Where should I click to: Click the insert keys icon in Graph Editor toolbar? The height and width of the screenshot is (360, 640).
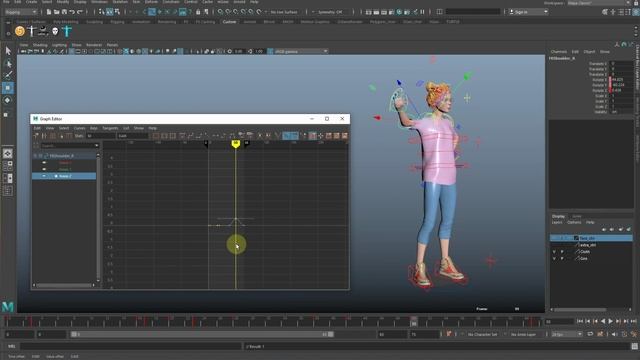tap(44, 136)
